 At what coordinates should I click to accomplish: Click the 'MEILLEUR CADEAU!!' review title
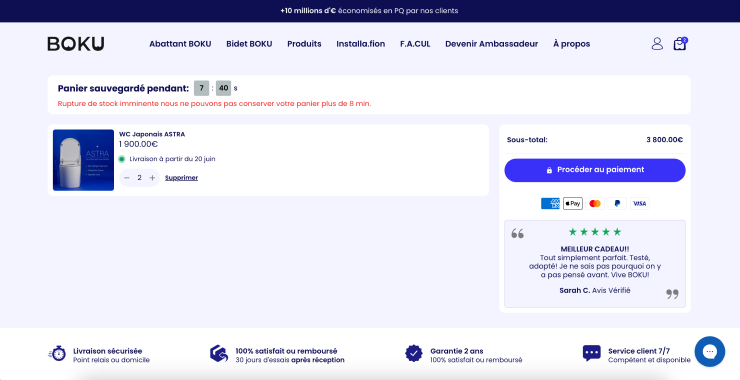click(x=595, y=249)
